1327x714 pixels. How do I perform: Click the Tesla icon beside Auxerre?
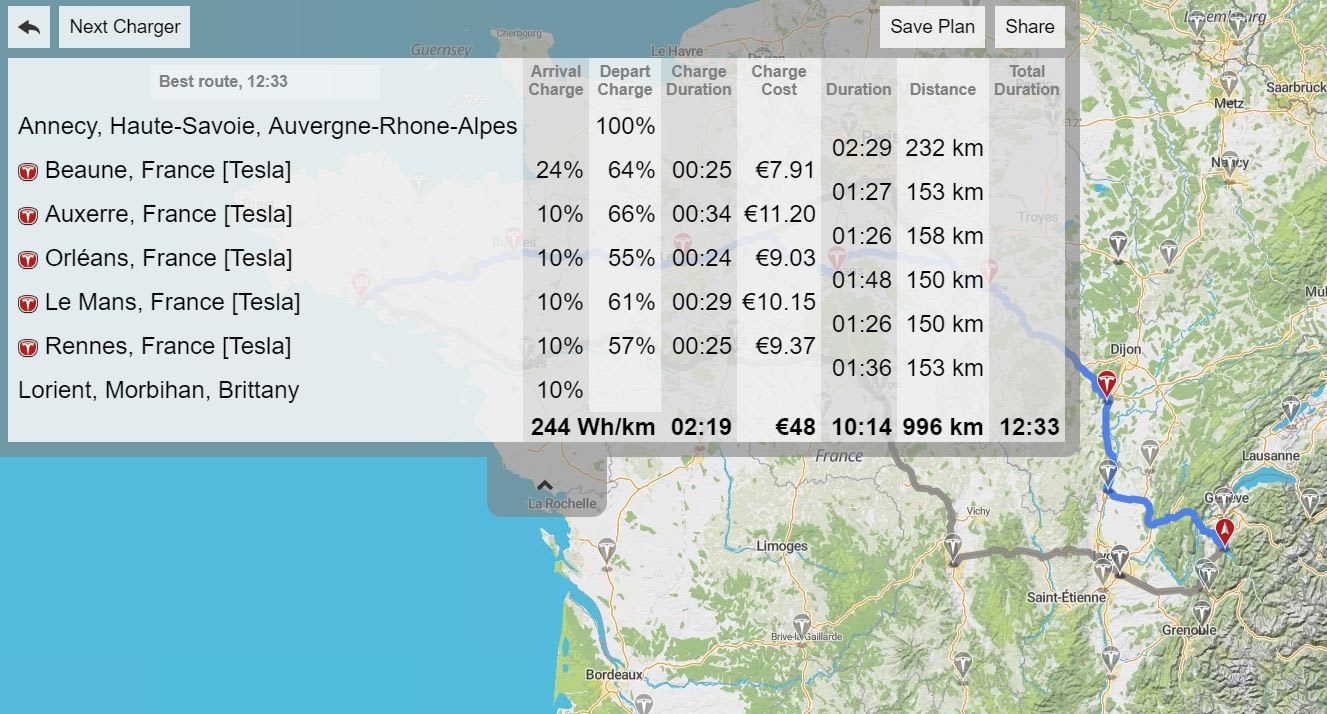[x=28, y=216]
